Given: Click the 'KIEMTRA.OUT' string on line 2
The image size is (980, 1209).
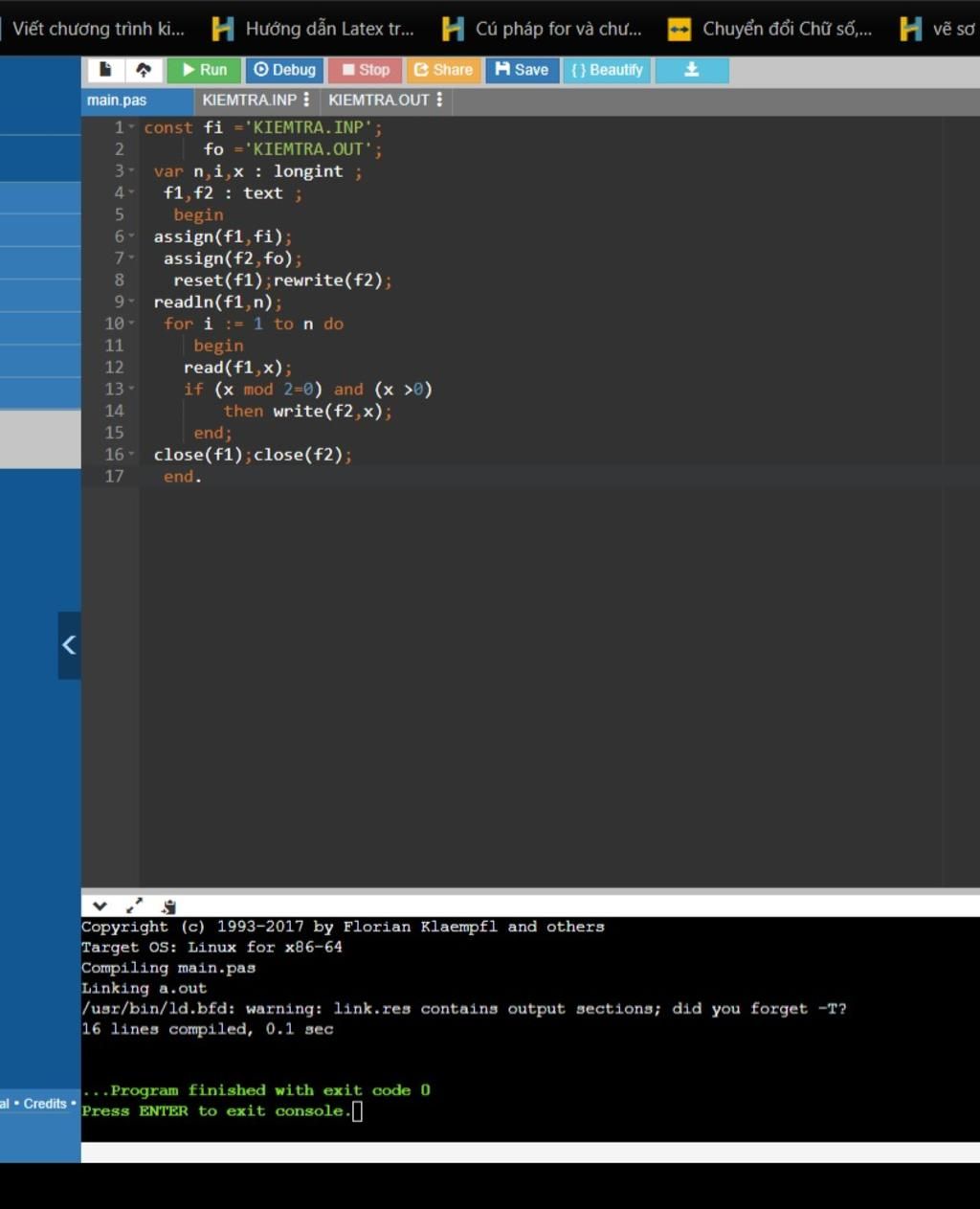Looking at the screenshot, I should [x=308, y=149].
